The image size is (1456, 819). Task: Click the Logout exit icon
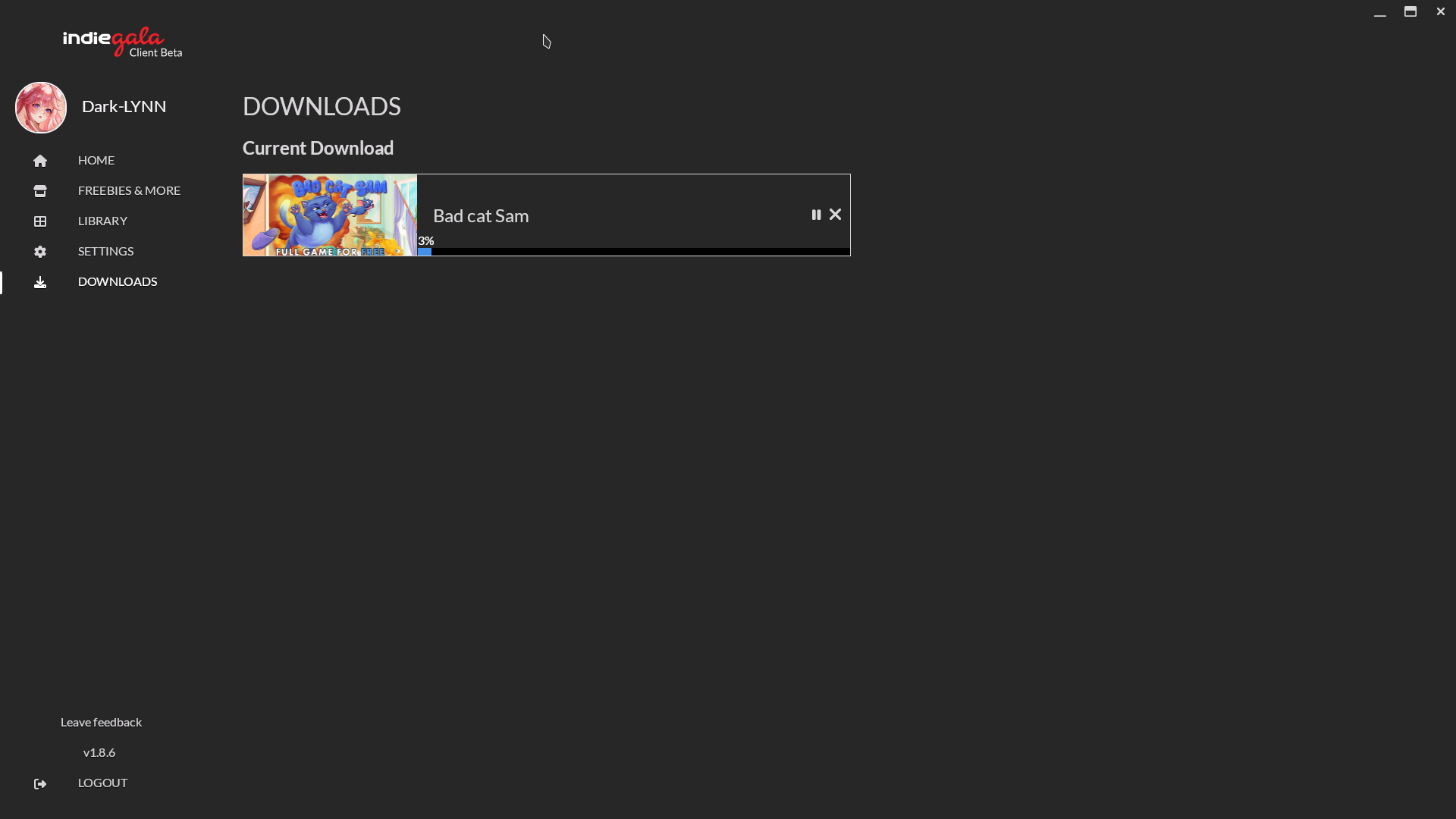tap(40, 783)
